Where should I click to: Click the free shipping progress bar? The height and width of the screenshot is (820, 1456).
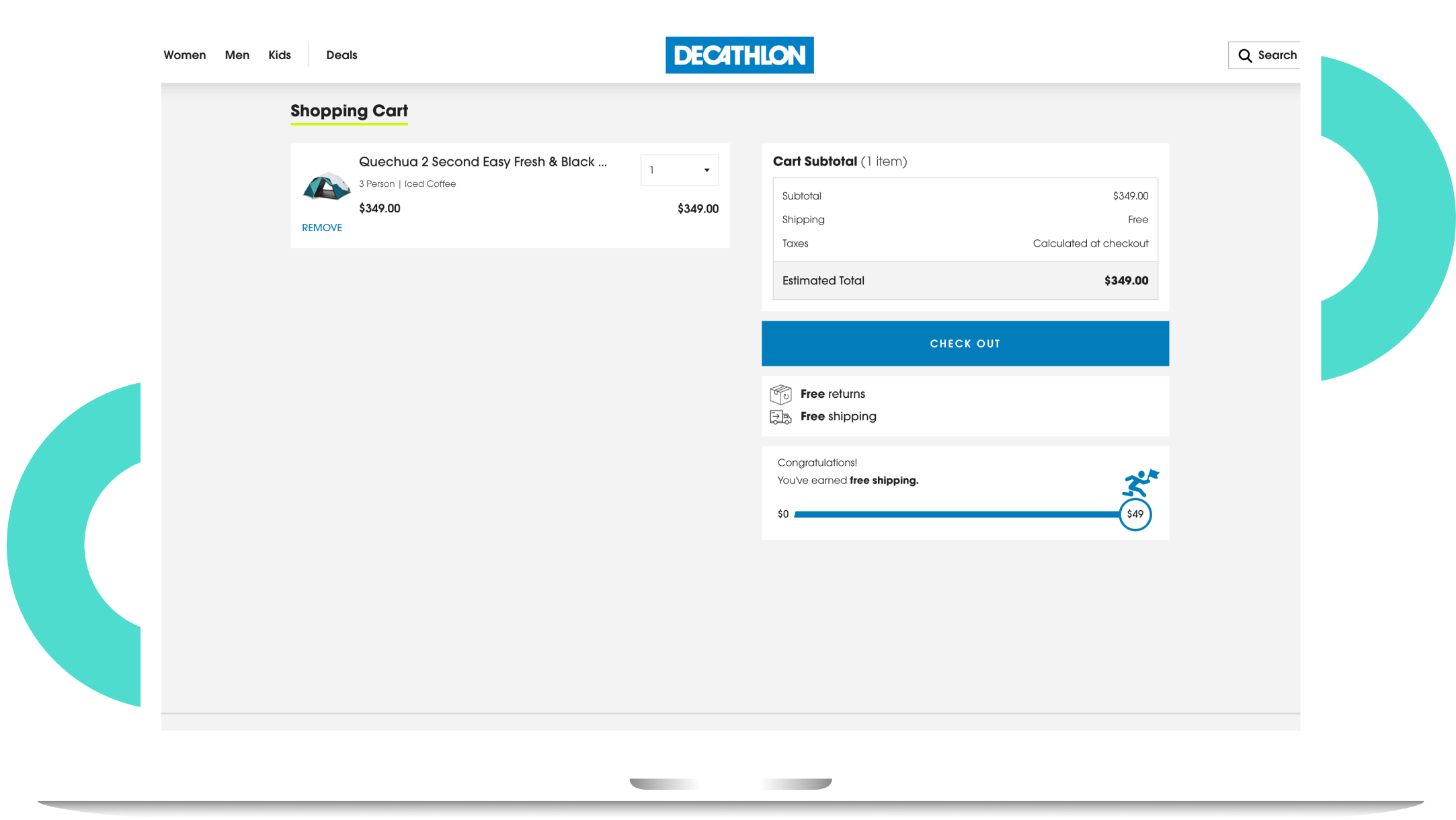[x=955, y=514]
